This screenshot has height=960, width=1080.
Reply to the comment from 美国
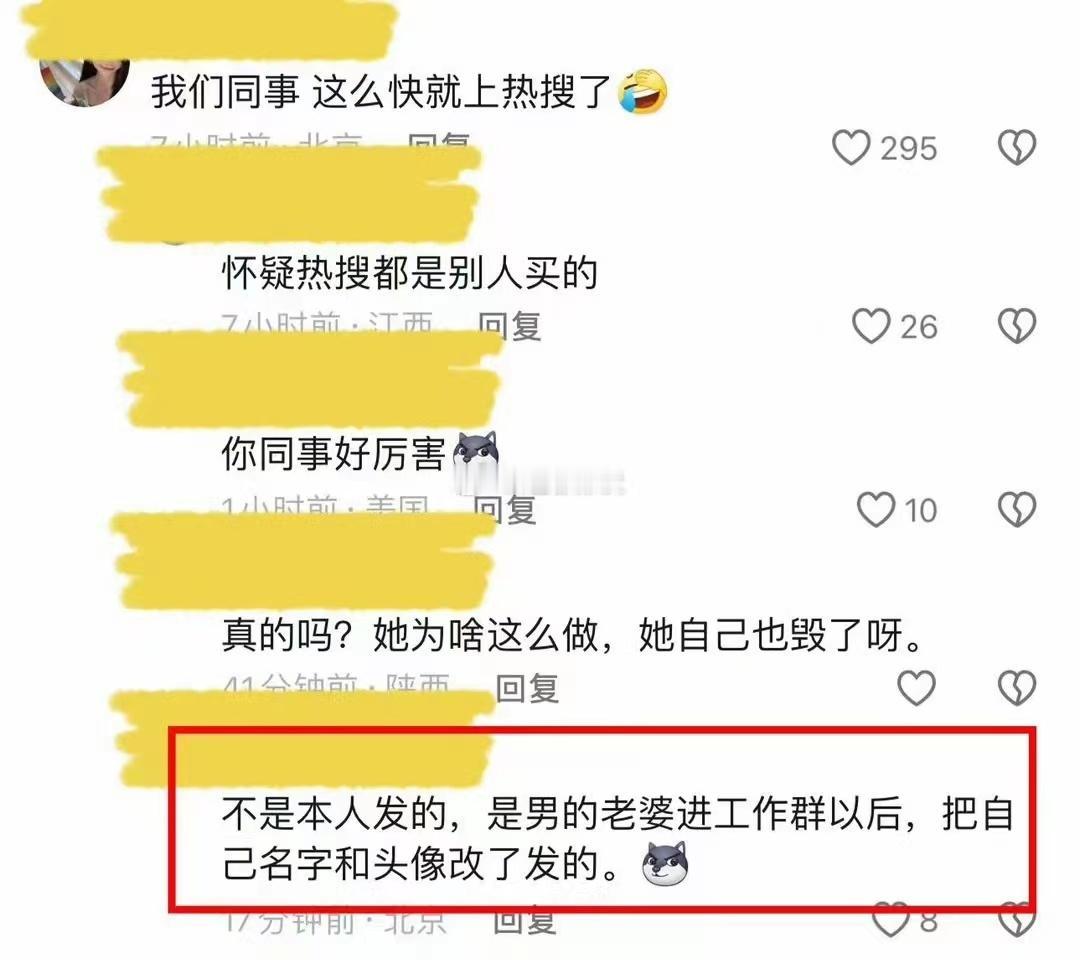[x=505, y=510]
